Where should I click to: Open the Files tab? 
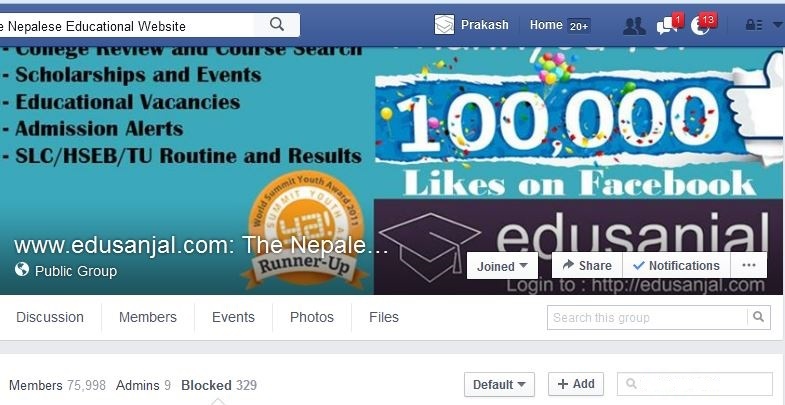click(x=384, y=317)
